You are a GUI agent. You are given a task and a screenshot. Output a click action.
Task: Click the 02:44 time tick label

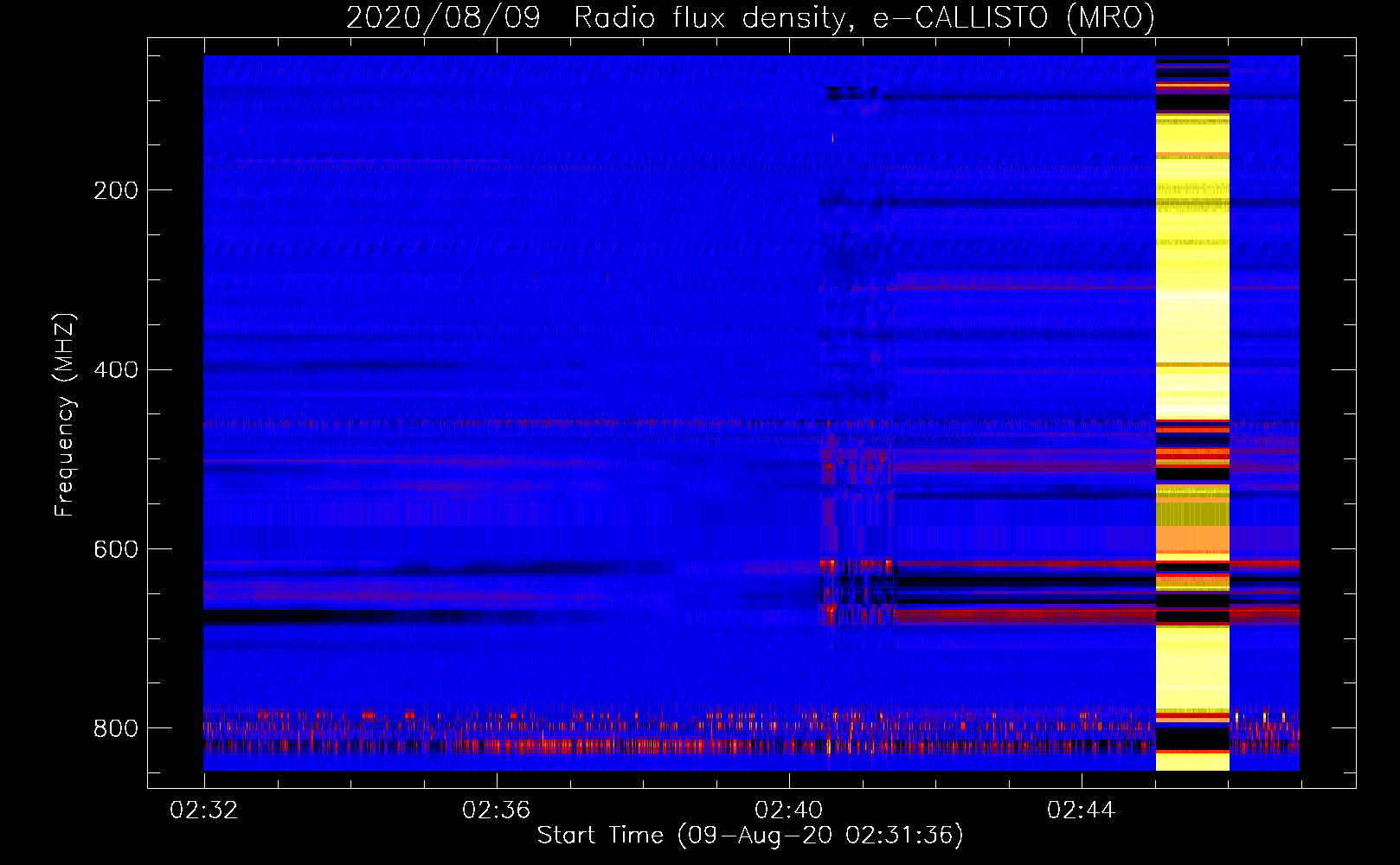[x=1082, y=811]
